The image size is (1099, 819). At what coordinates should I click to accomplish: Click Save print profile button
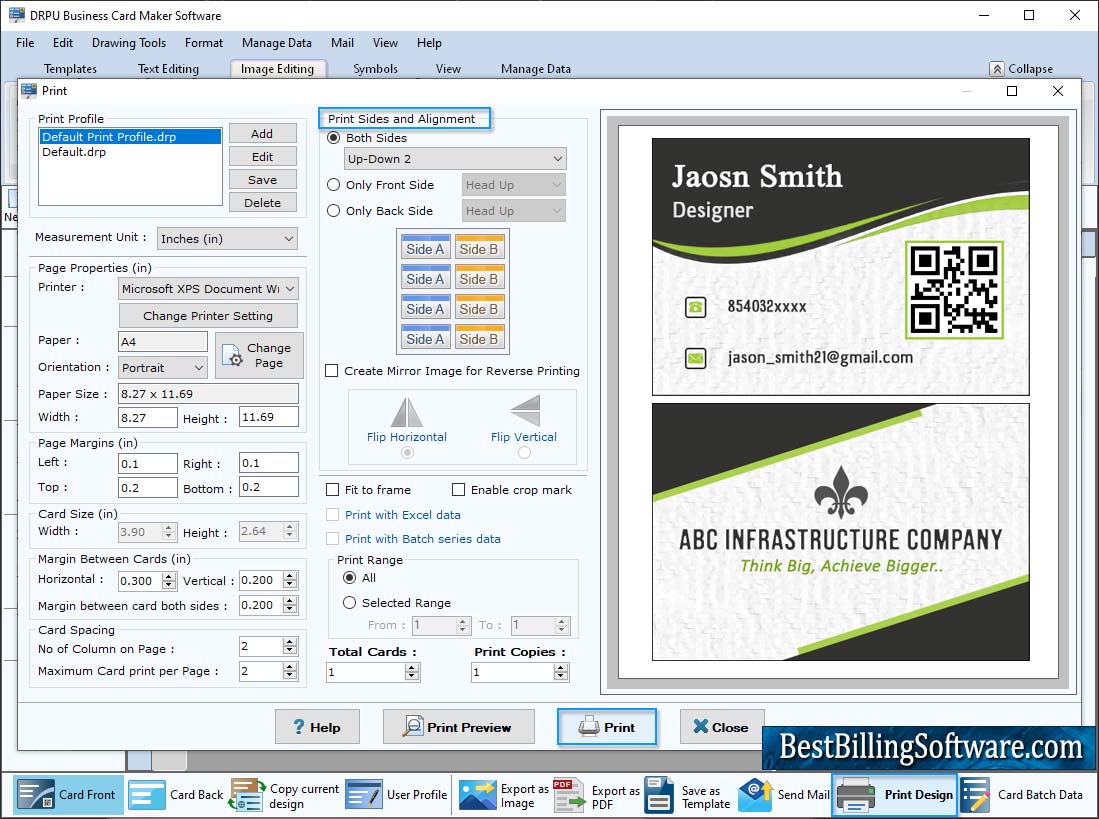[262, 180]
